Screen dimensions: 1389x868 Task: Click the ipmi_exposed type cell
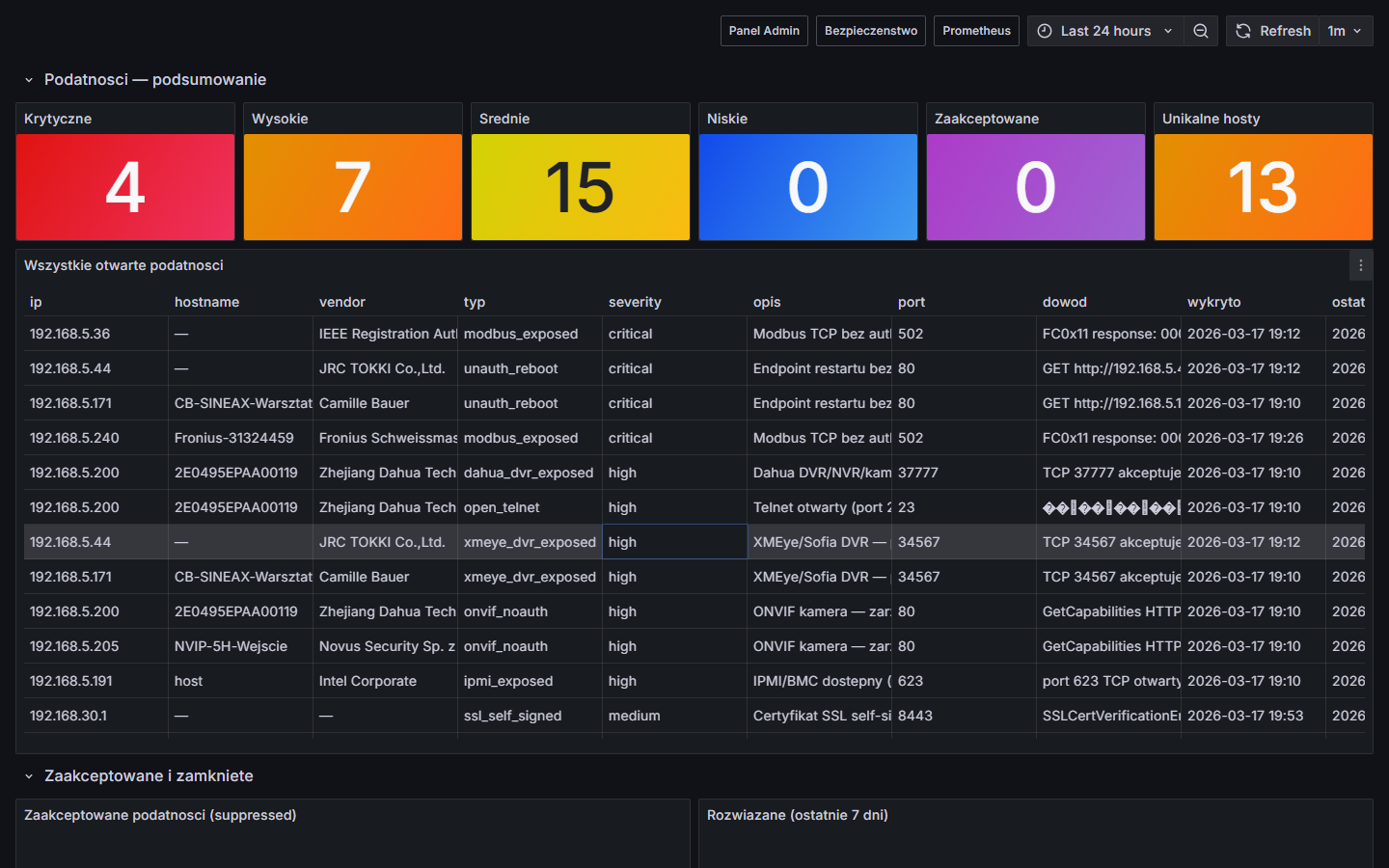point(508,681)
